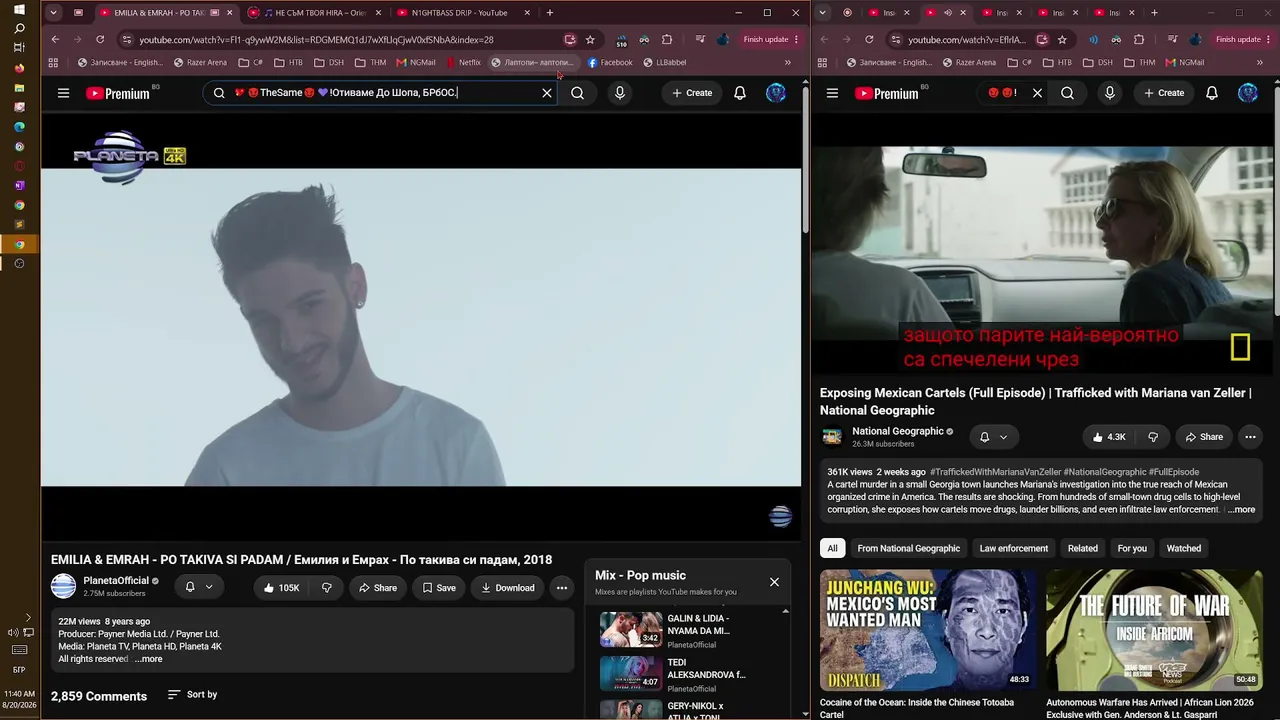Viewport: 1280px width, 720px height.
Task: Show more bookmarks chevron in right browser
Action: coord(1259,62)
